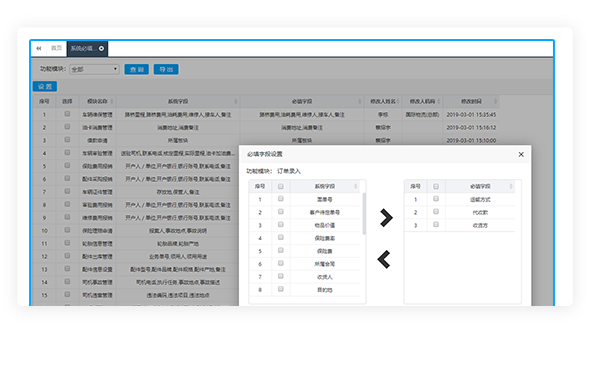Check select-all box in dialog's left list header
Viewport: 591px width, 379px height.
[280, 186]
